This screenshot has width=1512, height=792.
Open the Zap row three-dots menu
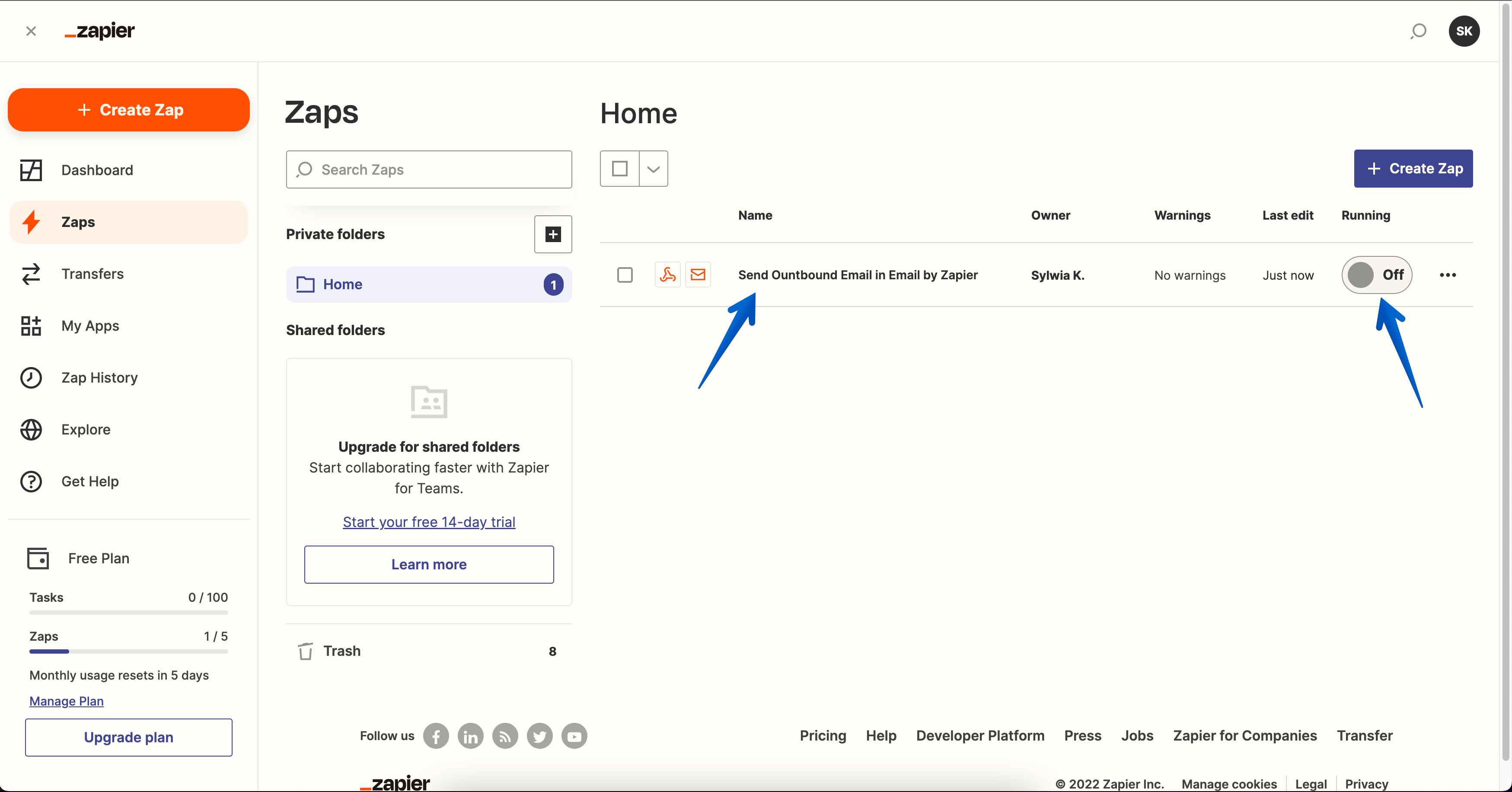(x=1448, y=275)
